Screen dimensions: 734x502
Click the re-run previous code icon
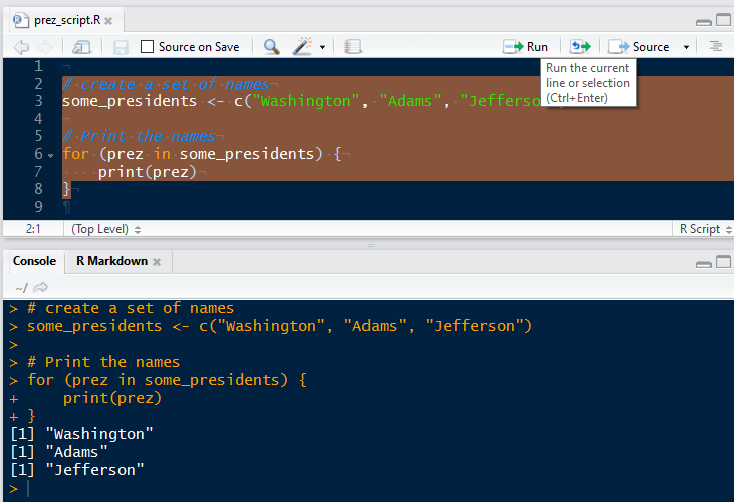(580, 47)
